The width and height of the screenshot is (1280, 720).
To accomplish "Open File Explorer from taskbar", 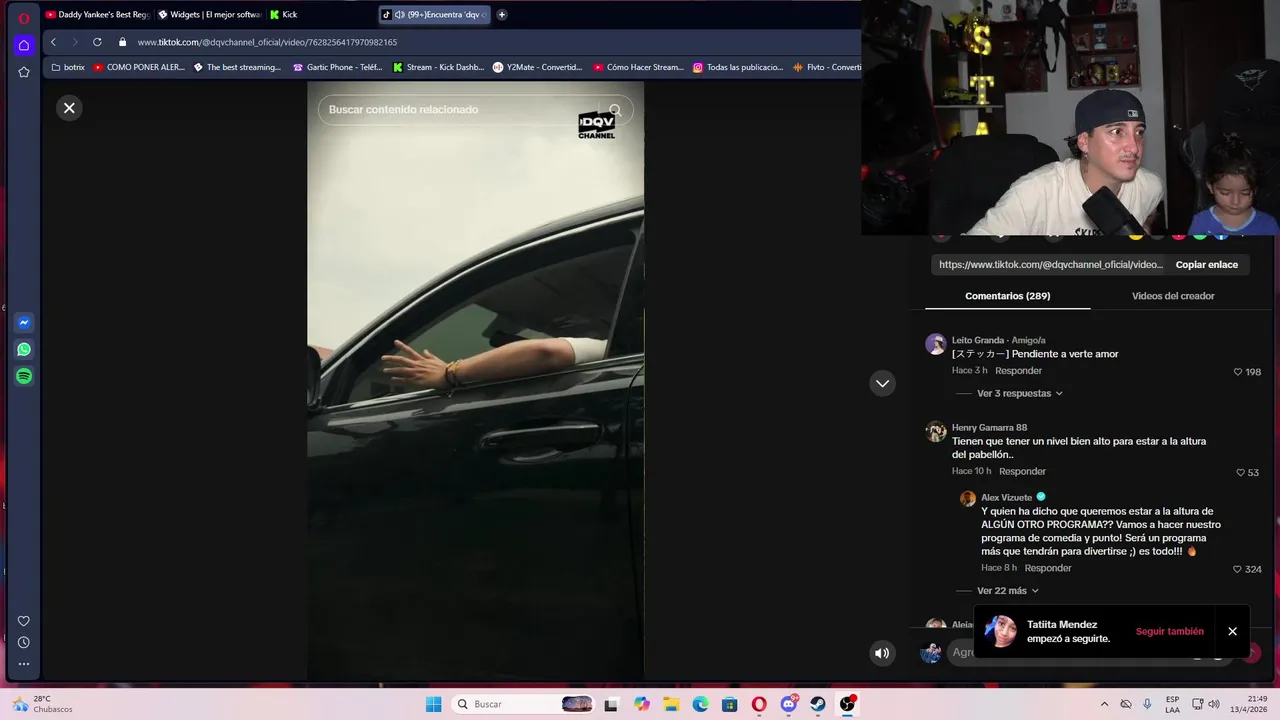I will pyautogui.click(x=671, y=704).
